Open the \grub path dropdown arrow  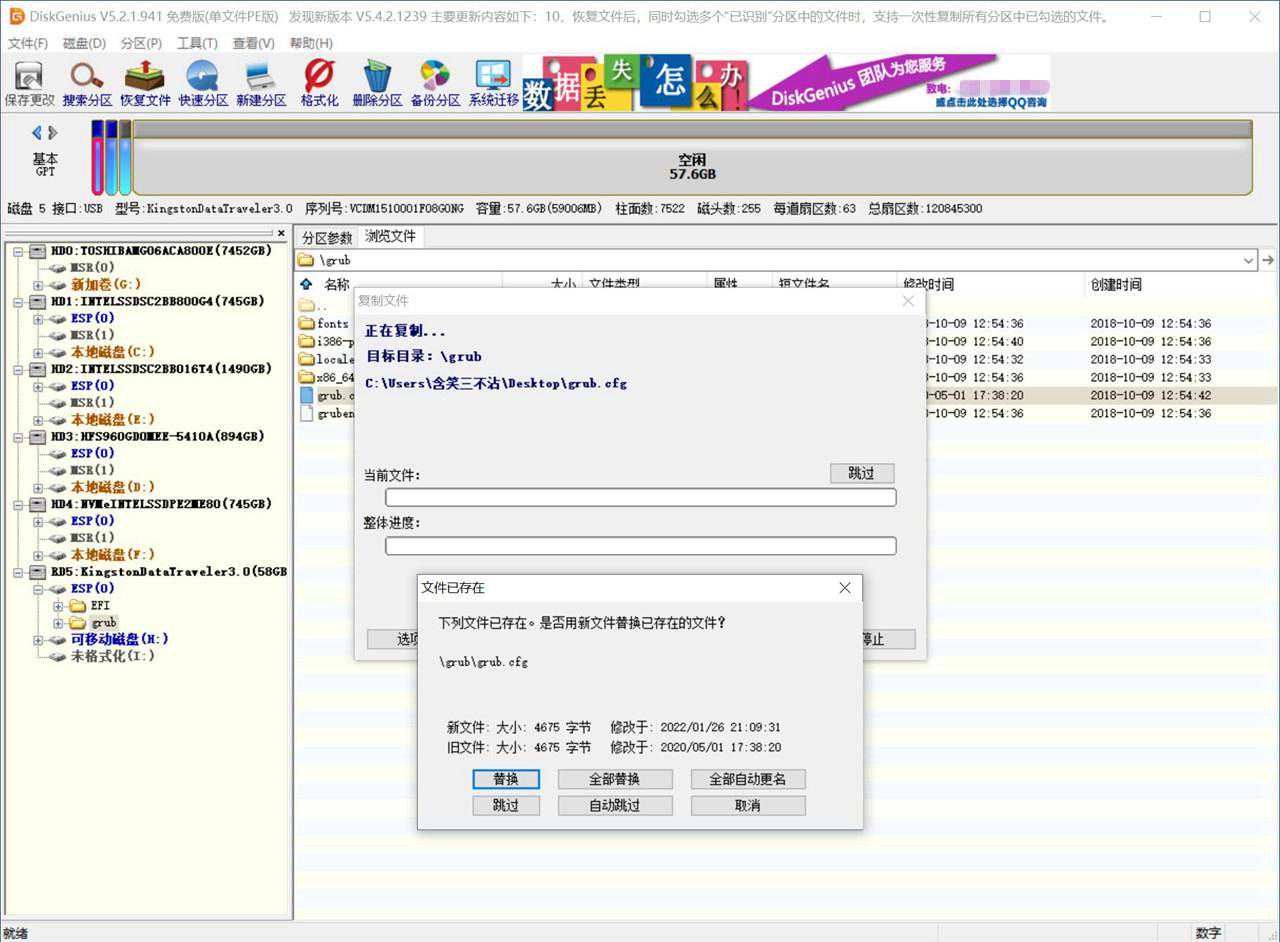point(1248,260)
